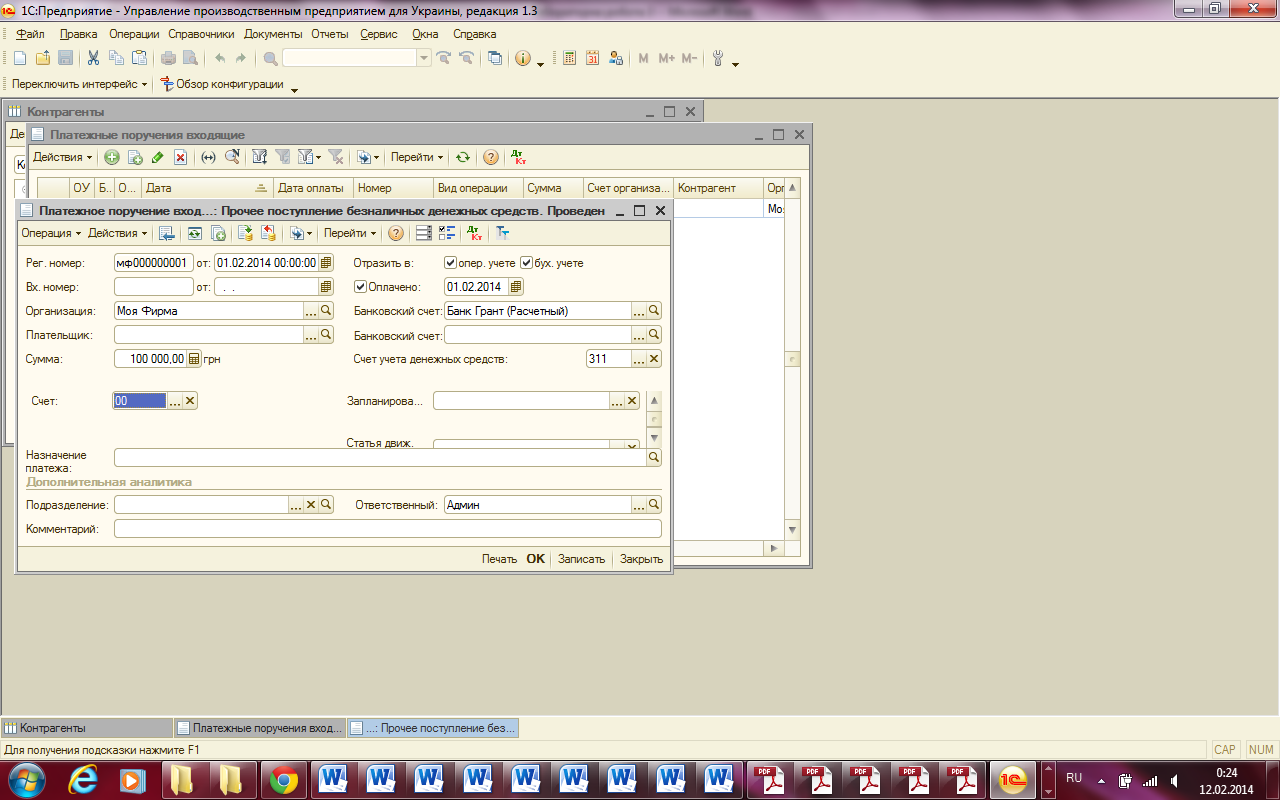
Task: Click the wrench settings icon in main toolbar
Action: tap(717, 59)
